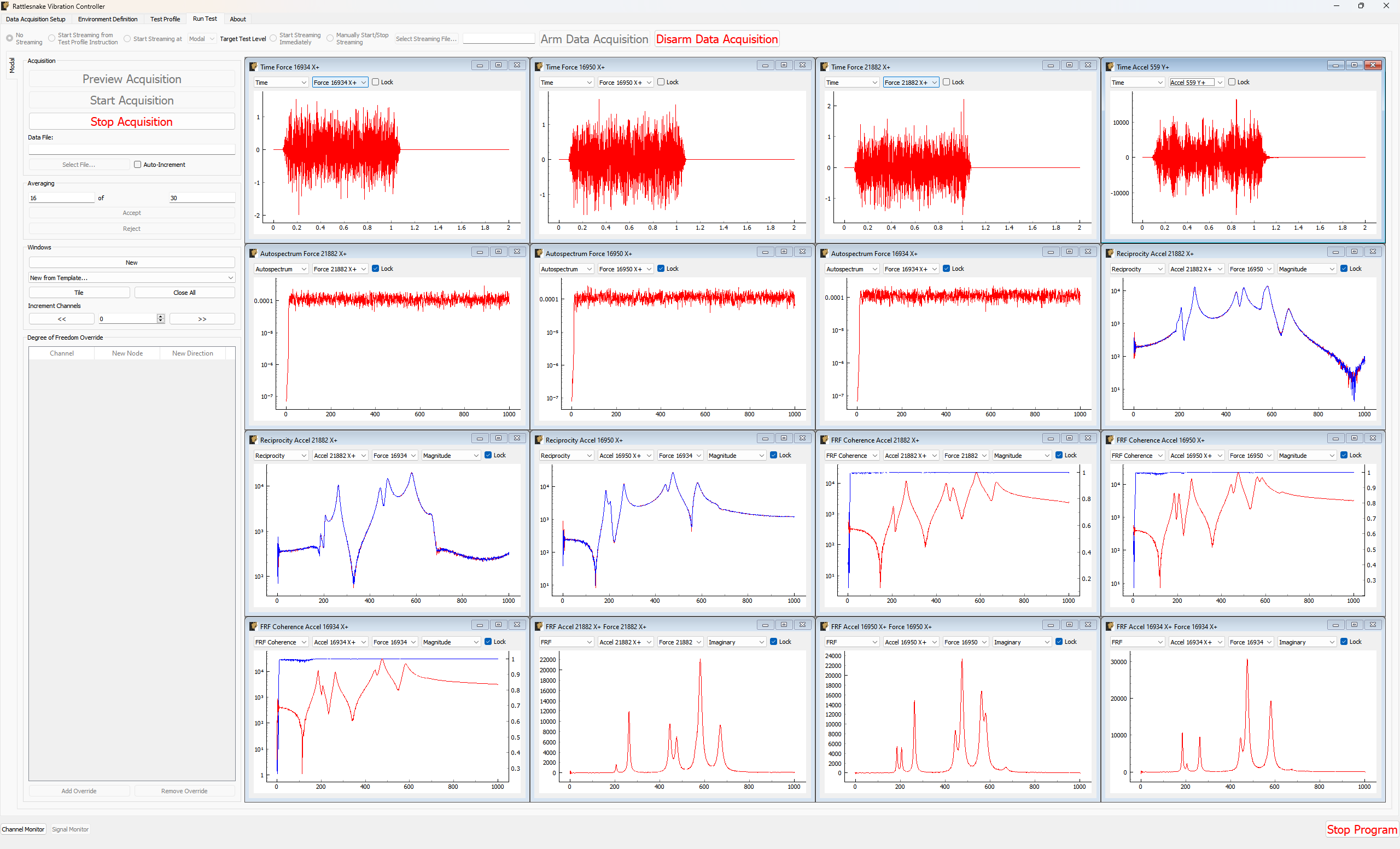Minimize the Time Force 16934 X+ plot window

click(479, 65)
